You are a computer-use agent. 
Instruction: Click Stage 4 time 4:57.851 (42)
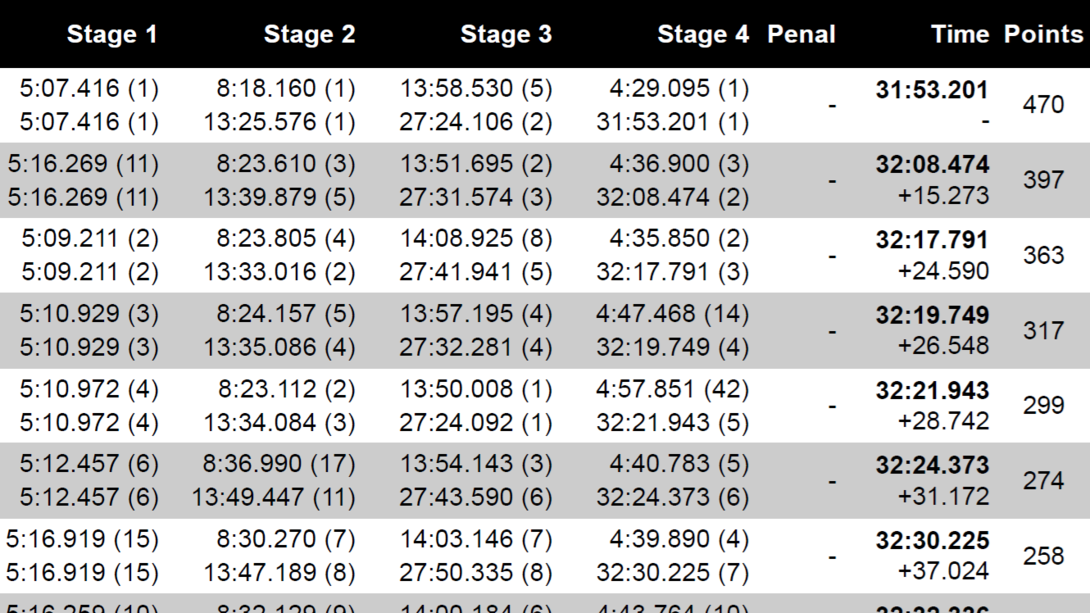672,389
